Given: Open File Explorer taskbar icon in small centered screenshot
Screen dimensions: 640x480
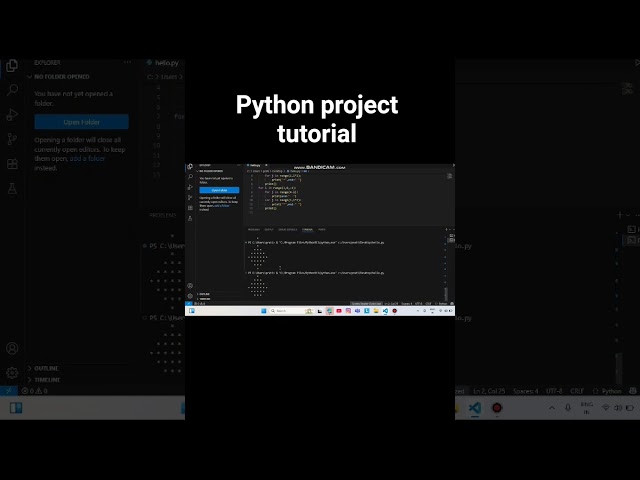Looking at the screenshot, I should 376,311.
